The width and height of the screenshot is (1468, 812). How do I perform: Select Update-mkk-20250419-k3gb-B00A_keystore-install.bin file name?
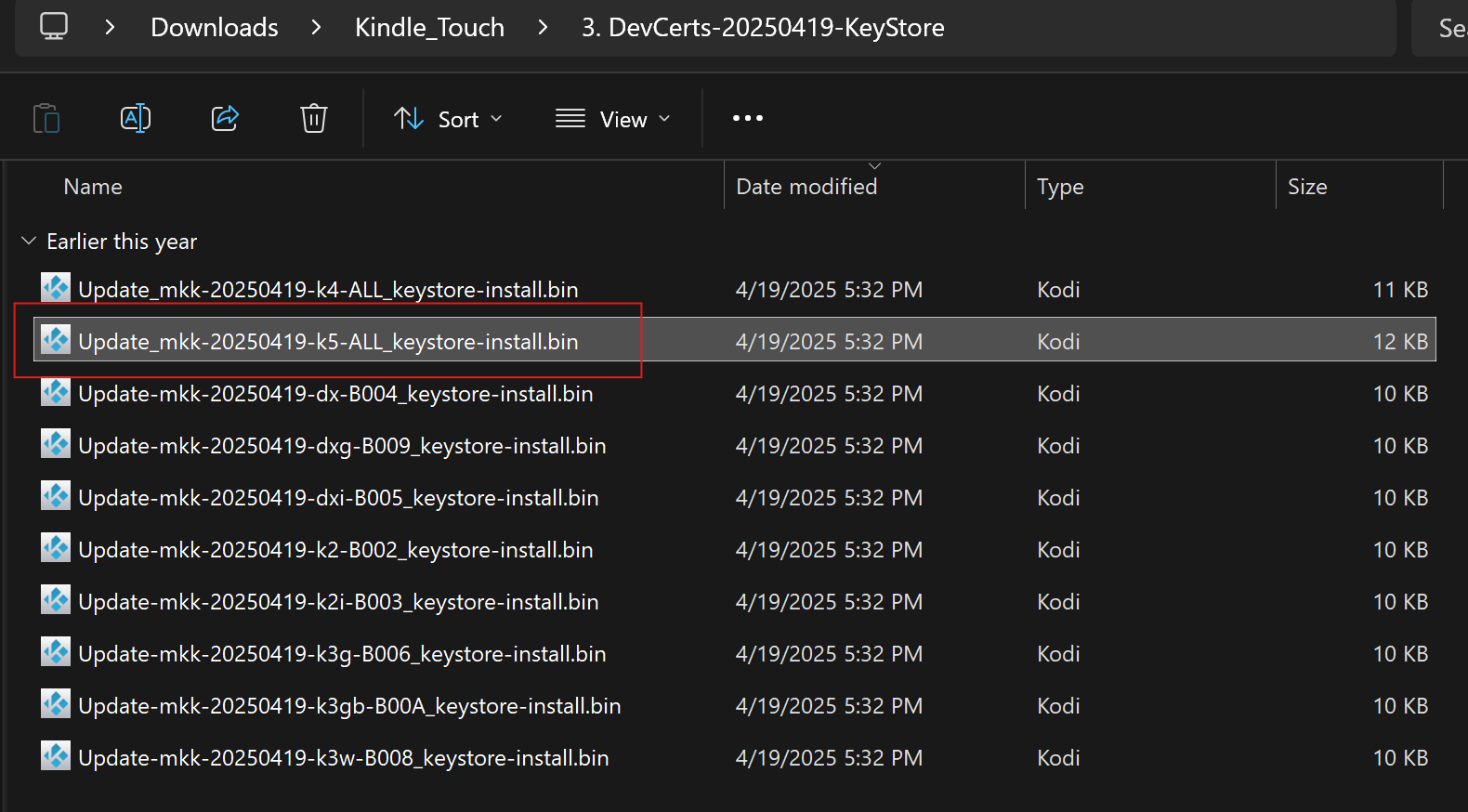(349, 706)
